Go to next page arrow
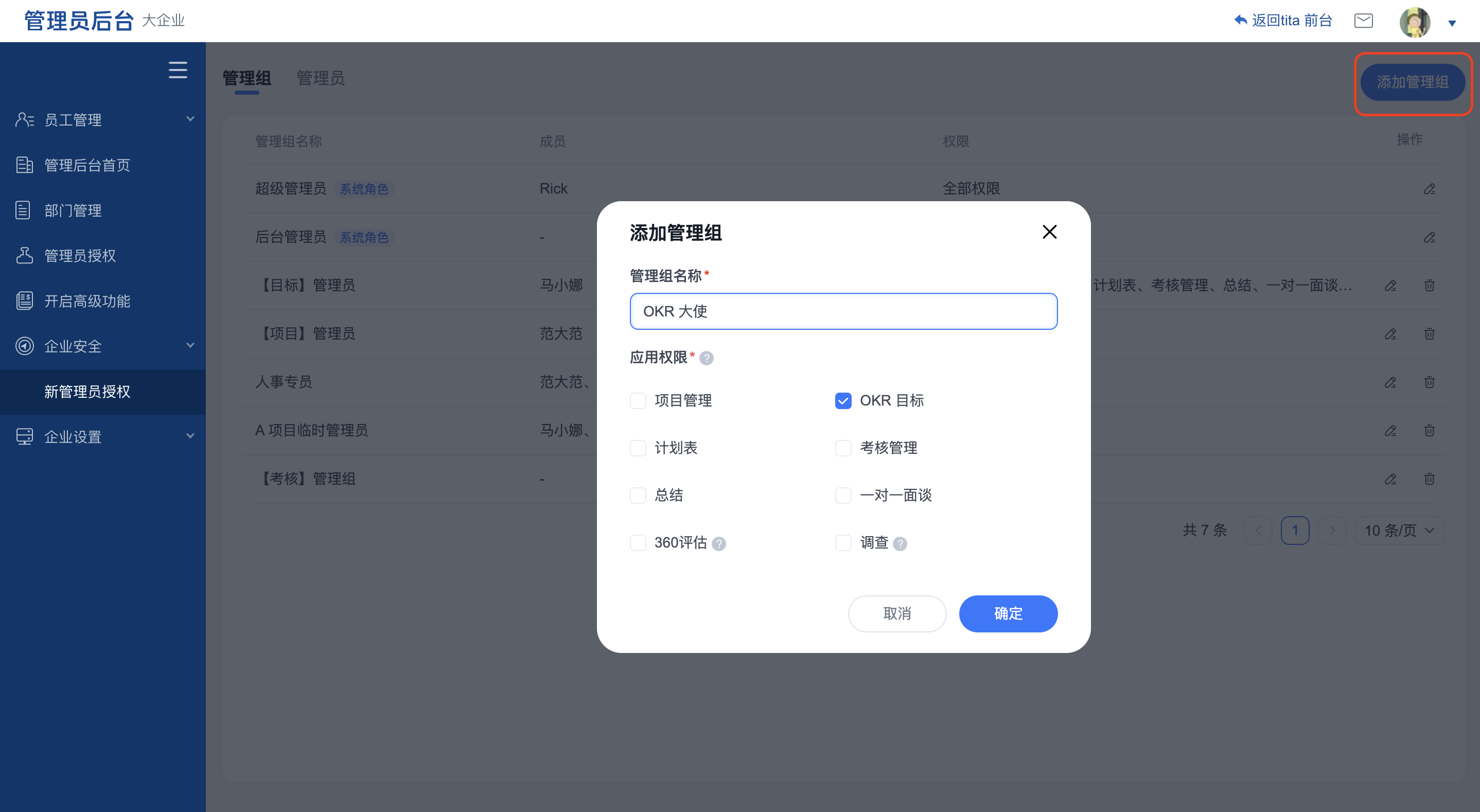The width and height of the screenshot is (1480, 812). 1332,531
